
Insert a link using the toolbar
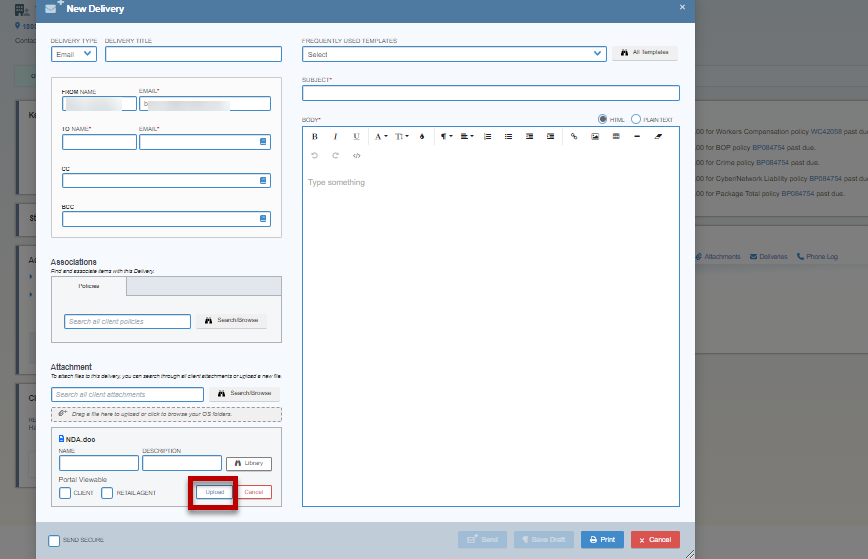pyautogui.click(x=574, y=136)
